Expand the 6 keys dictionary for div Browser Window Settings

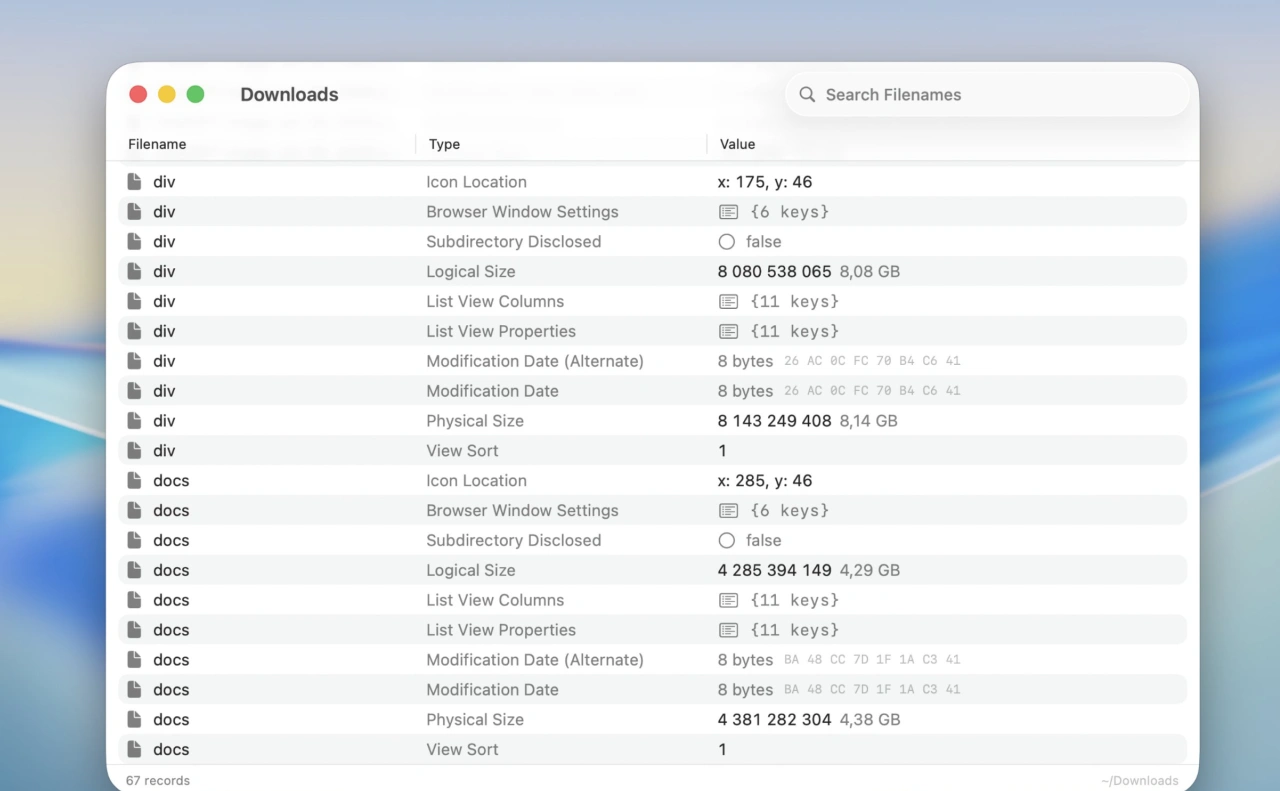pyautogui.click(x=727, y=211)
